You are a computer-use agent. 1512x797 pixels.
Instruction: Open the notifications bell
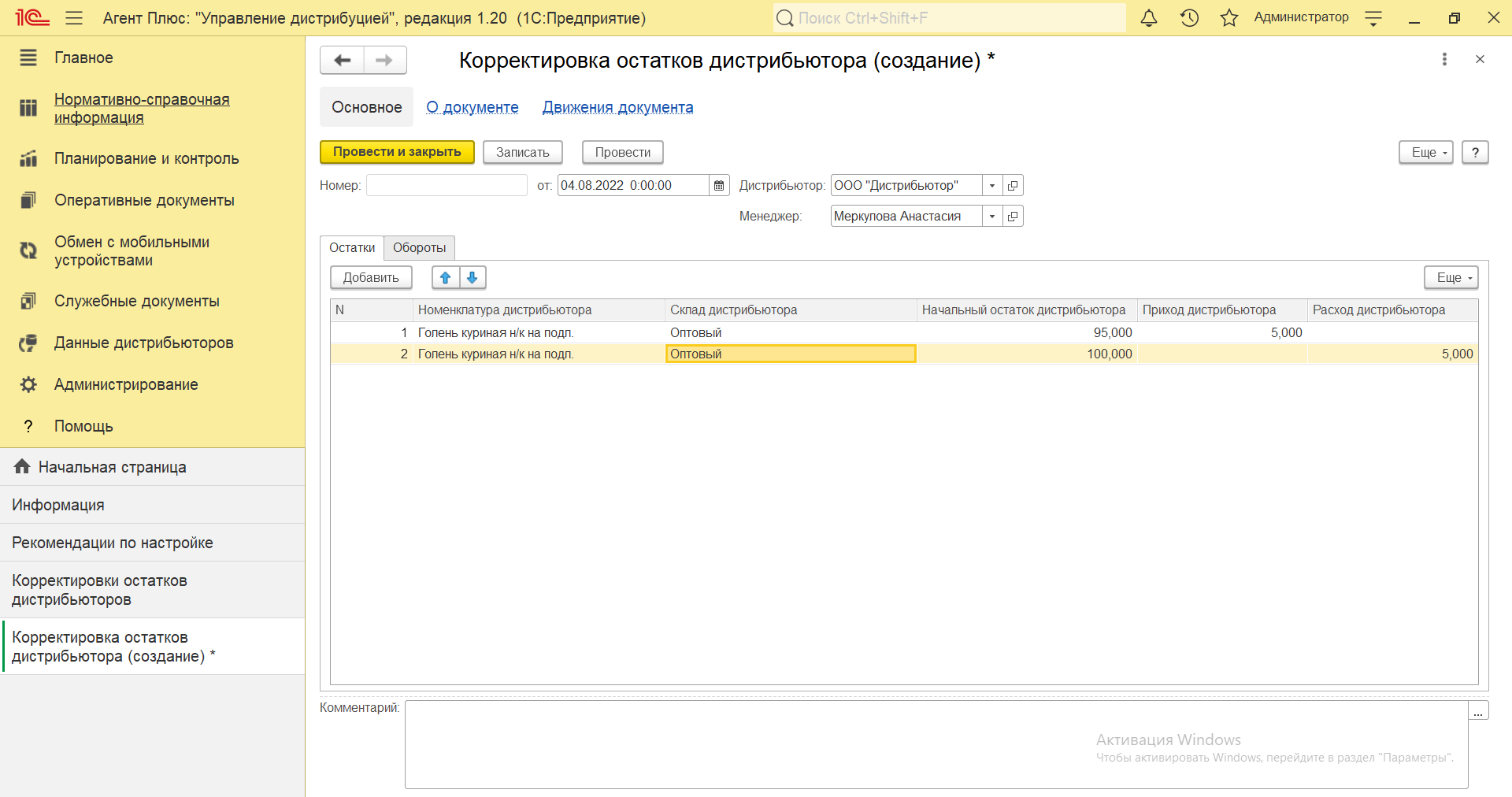pos(1149,17)
